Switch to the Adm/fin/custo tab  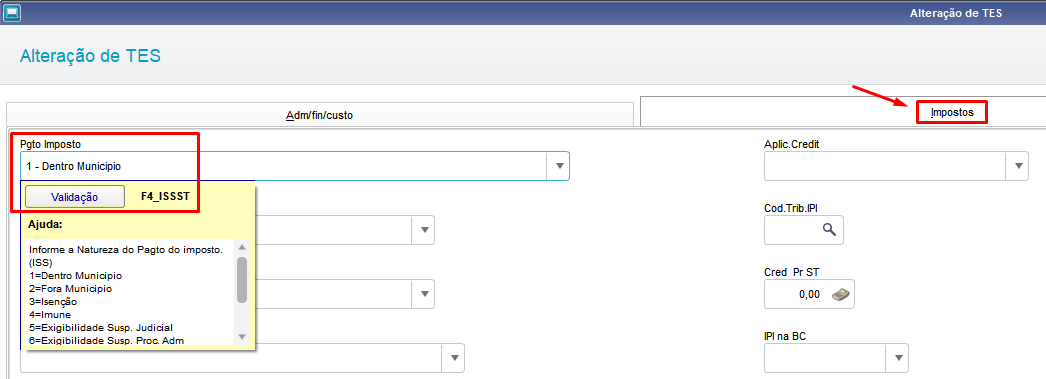point(320,115)
